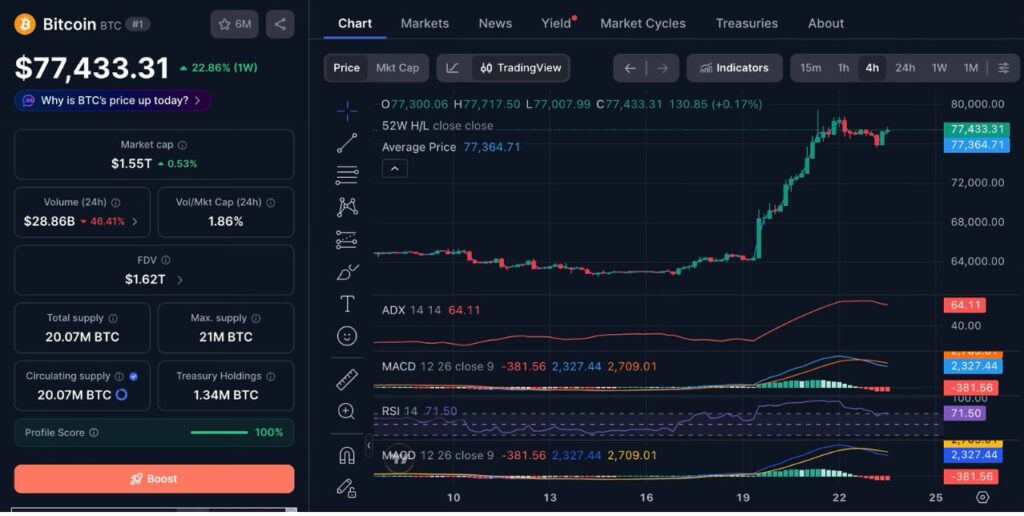Select the brush drawing tool
The width and height of the screenshot is (1024, 516).
tap(347, 272)
